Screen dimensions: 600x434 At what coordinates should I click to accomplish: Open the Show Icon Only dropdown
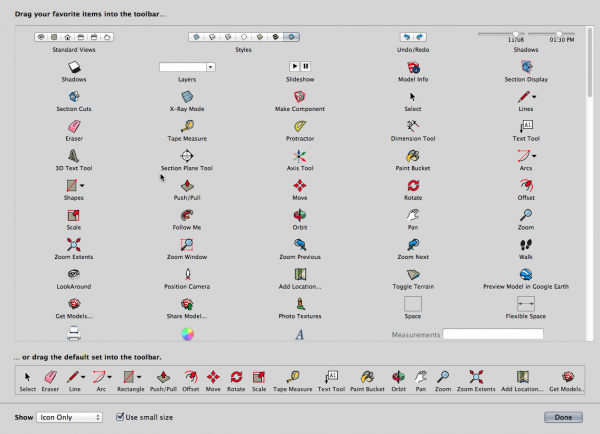(x=69, y=417)
